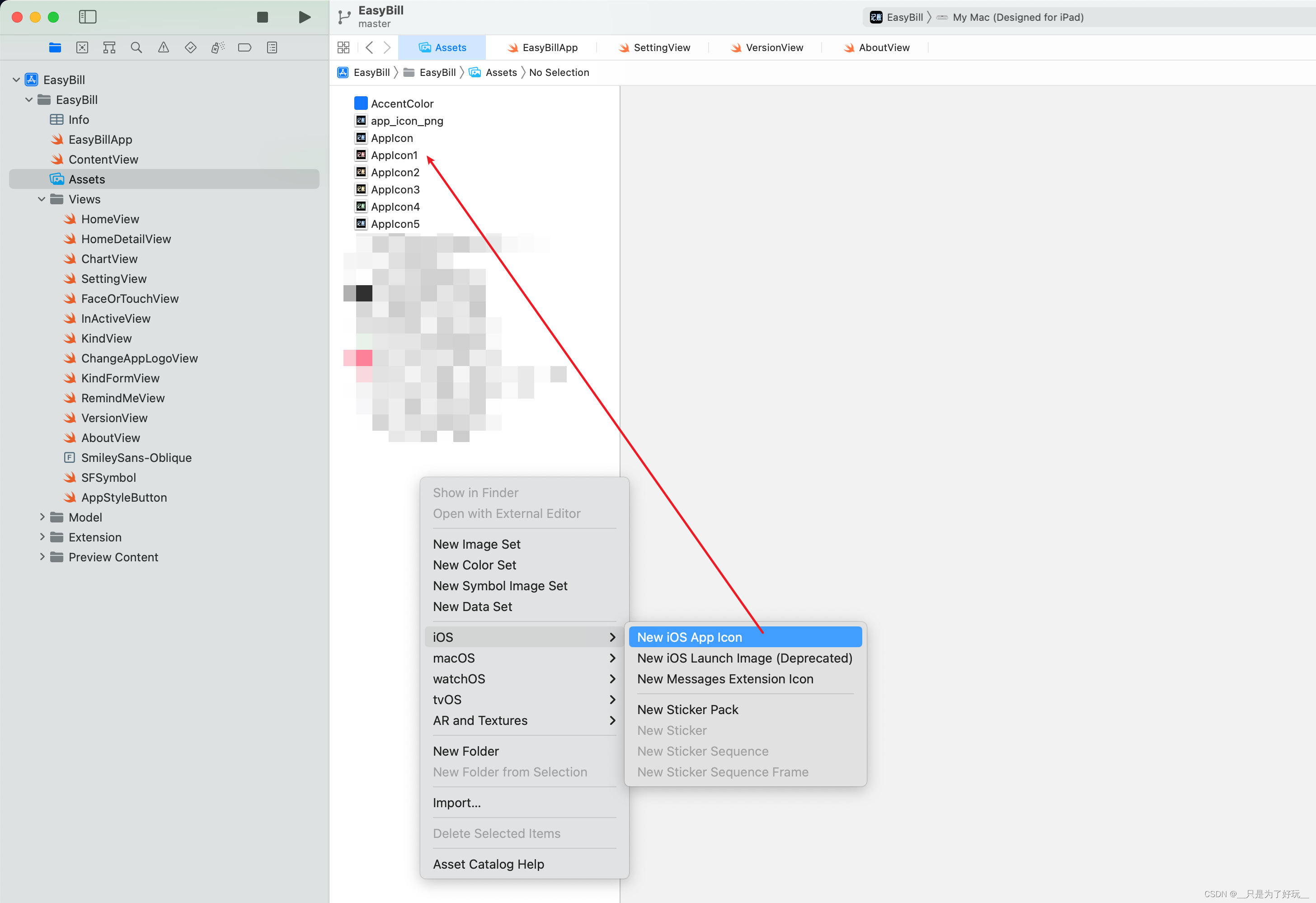Open the Project navigator folder icon

click(x=55, y=47)
